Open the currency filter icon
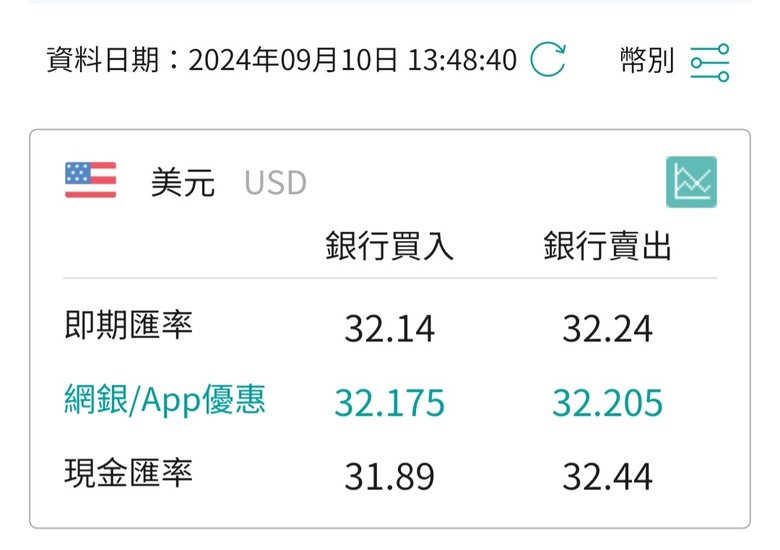 [x=710, y=62]
